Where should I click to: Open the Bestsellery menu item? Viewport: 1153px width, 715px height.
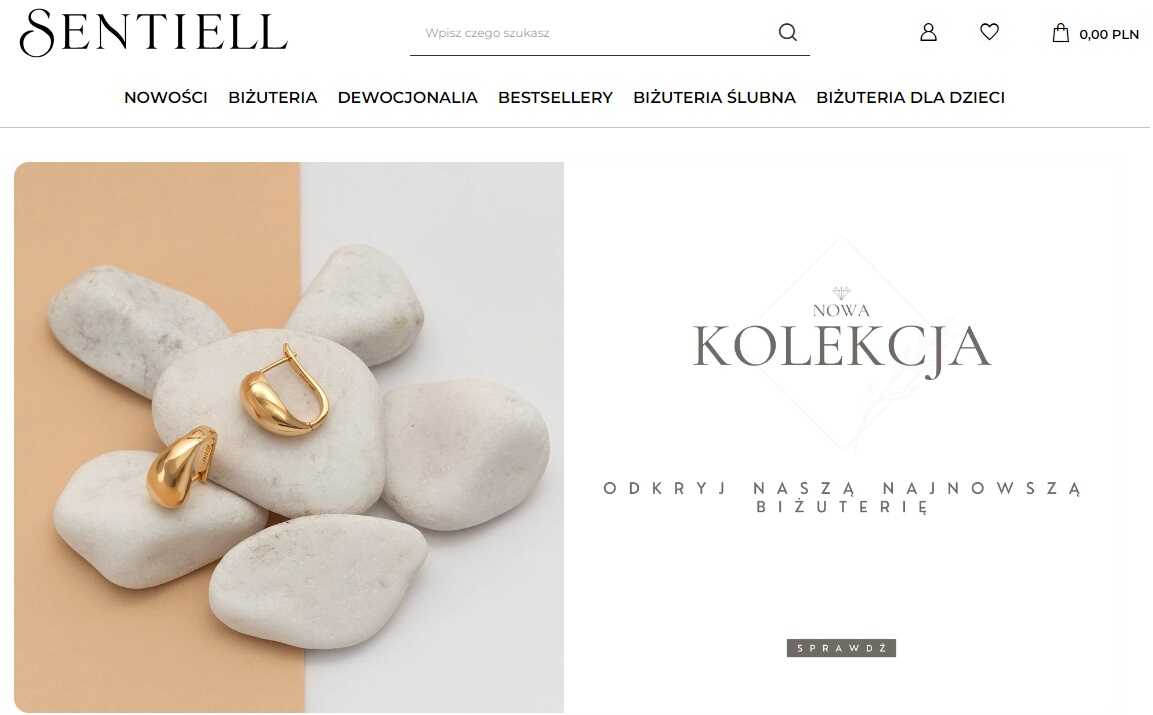pyautogui.click(x=555, y=97)
